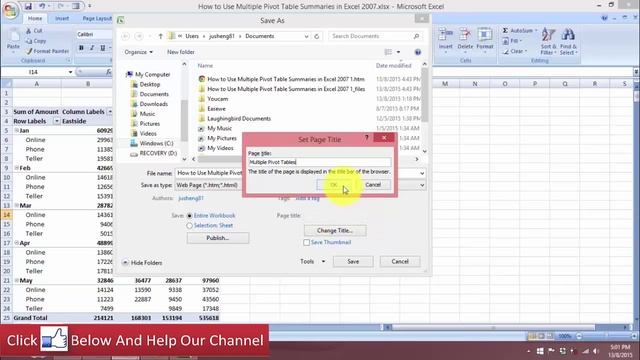Click the Save button in Save As

[x=353, y=262]
